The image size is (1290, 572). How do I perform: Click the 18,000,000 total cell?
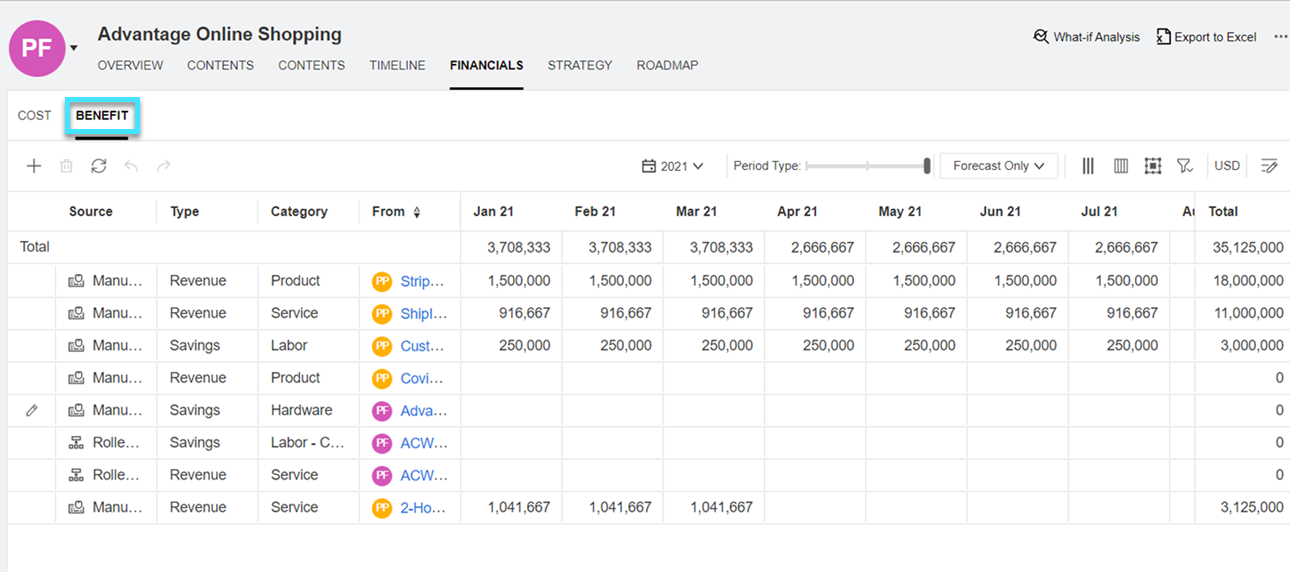click(1243, 281)
